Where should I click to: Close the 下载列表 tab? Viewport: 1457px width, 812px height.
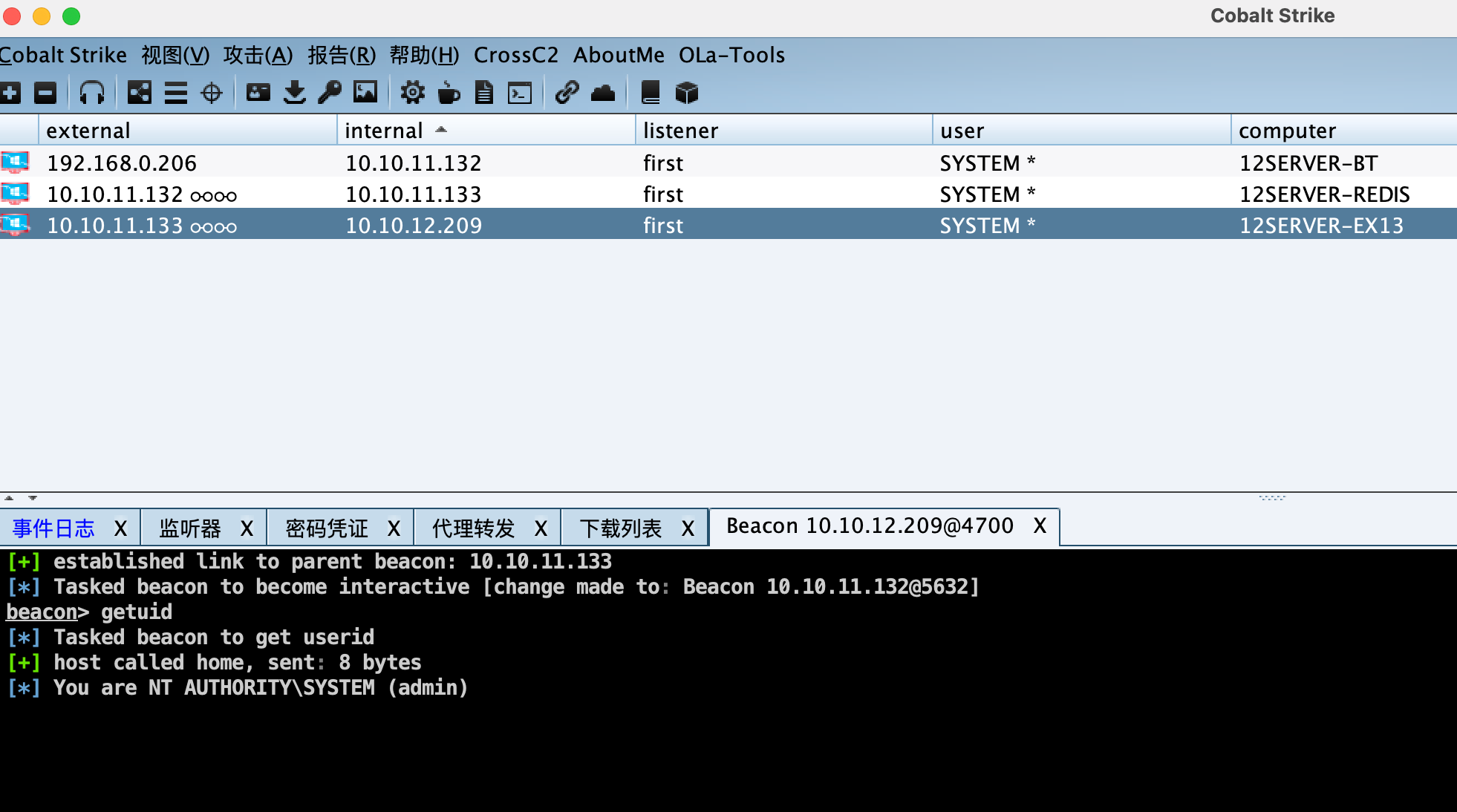coord(688,528)
